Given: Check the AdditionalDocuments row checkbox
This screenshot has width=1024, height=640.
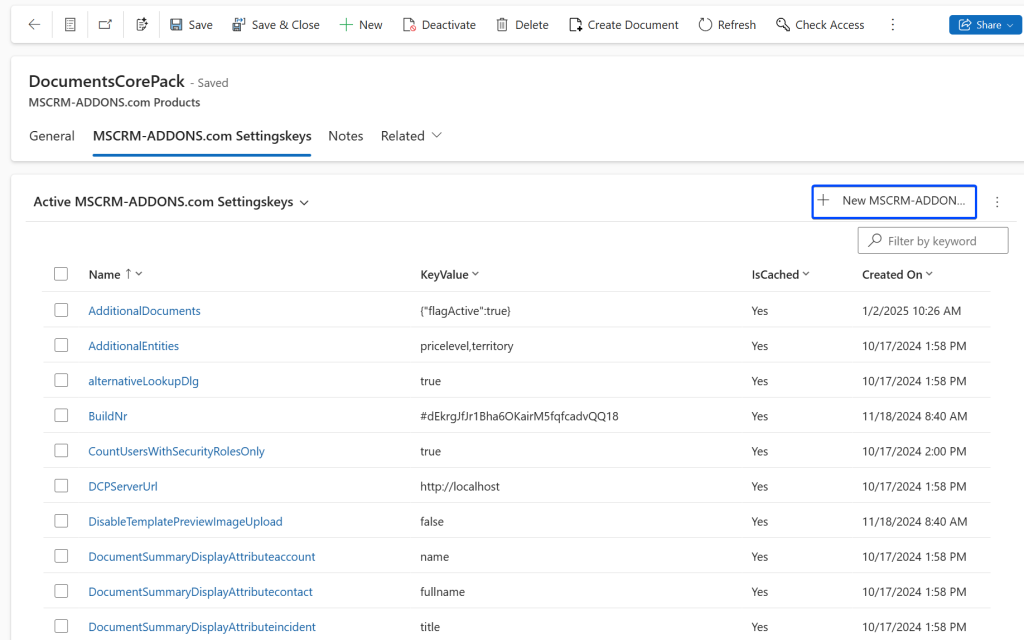Looking at the screenshot, I should (61, 310).
